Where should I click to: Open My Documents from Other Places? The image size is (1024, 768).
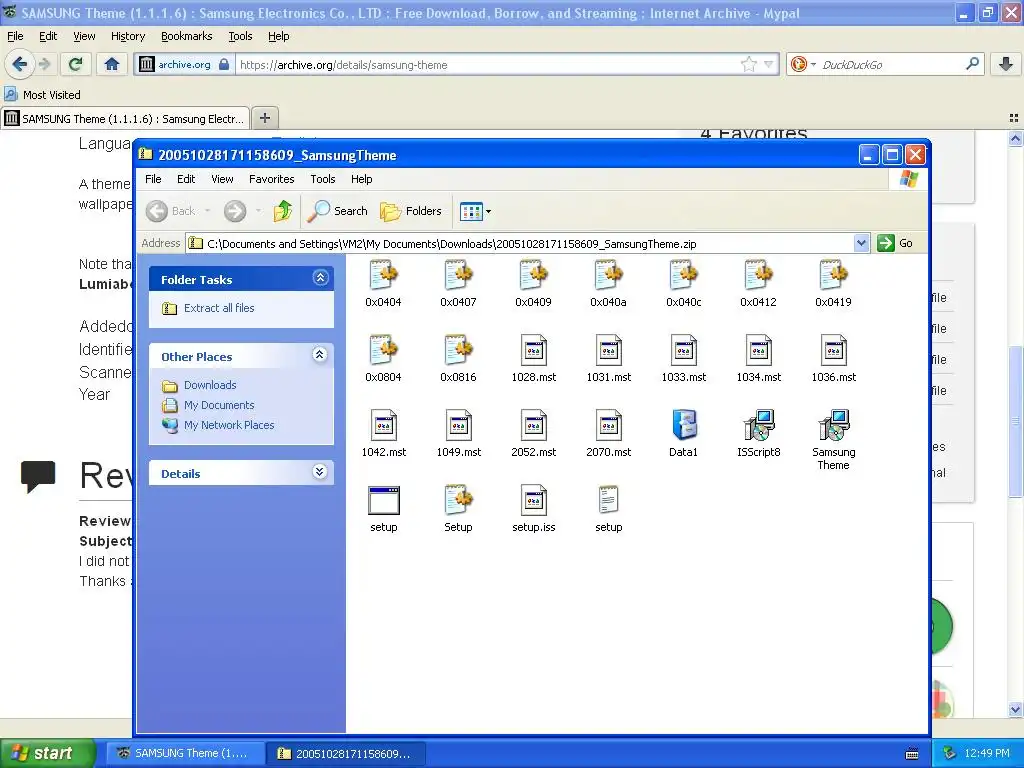[x=219, y=406]
